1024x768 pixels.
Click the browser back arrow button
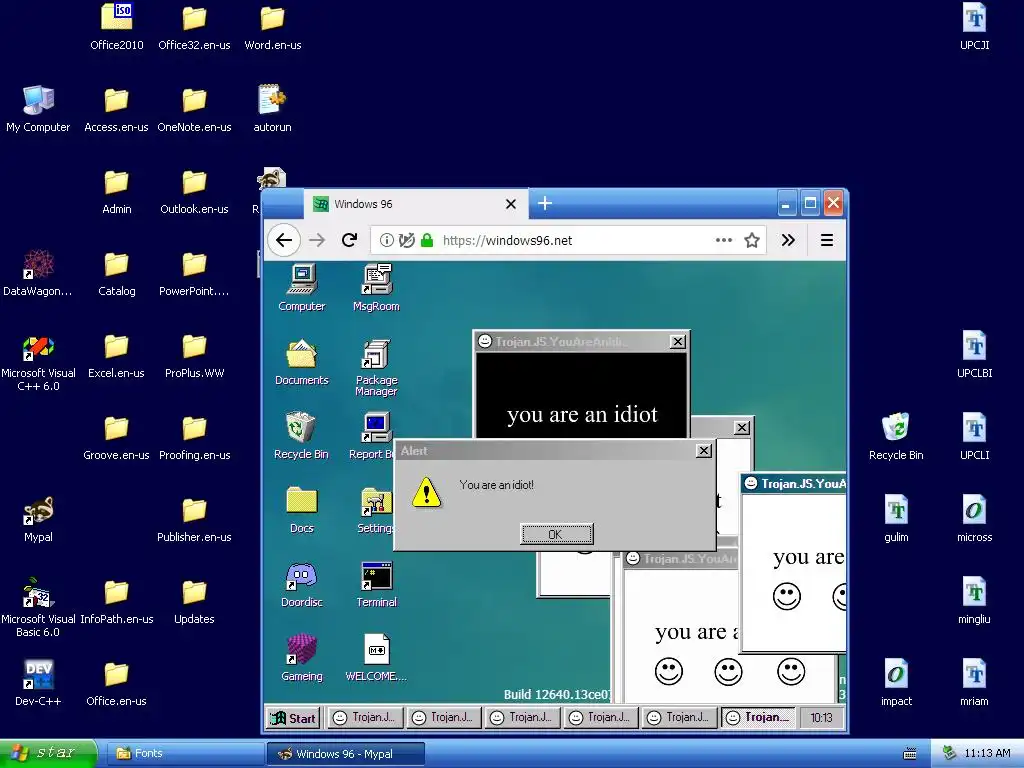click(x=284, y=240)
